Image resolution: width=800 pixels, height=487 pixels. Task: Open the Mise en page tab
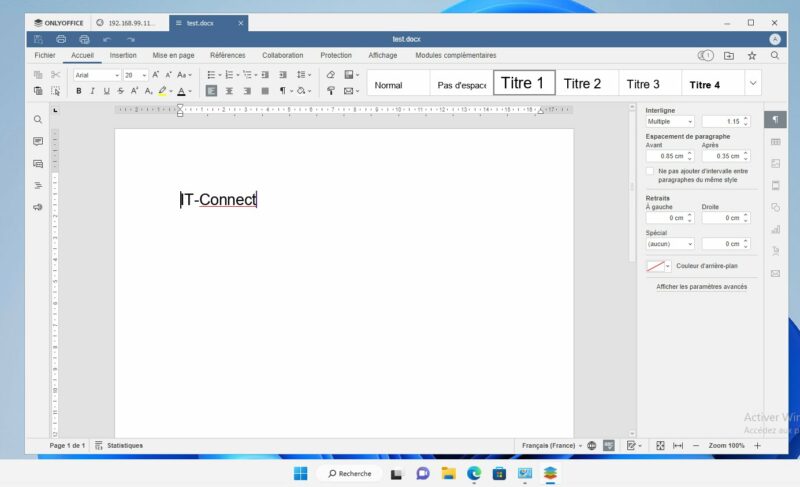173,55
